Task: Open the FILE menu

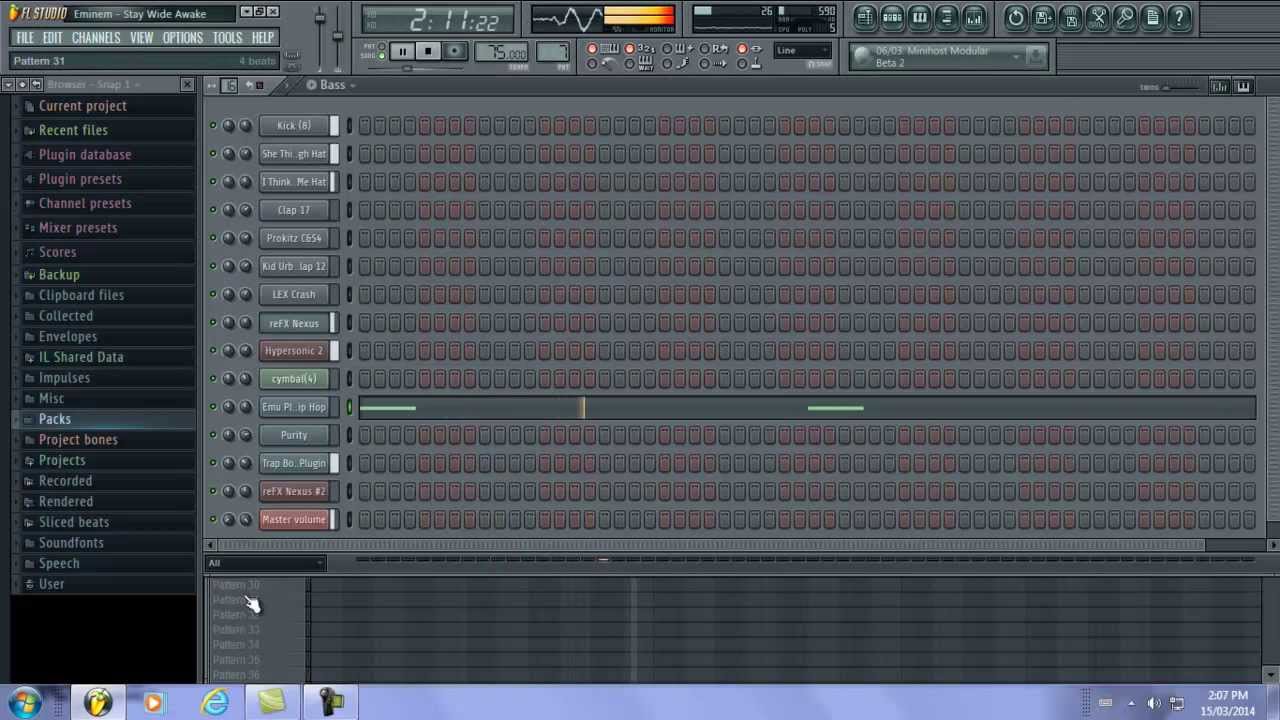Action: point(25,38)
